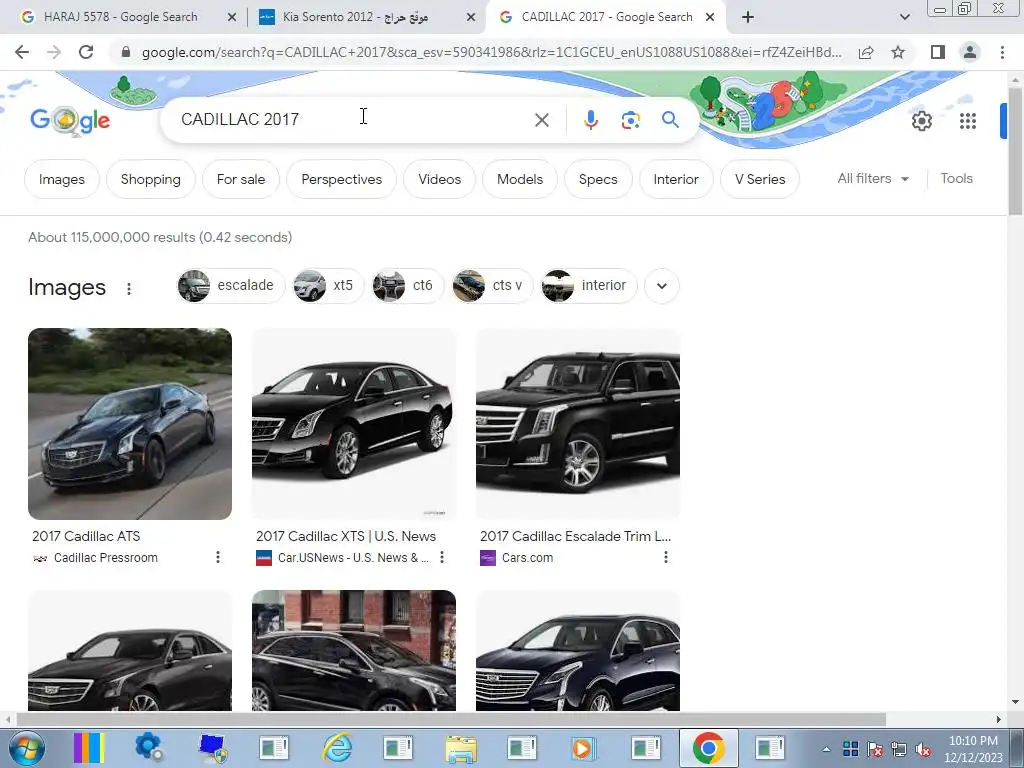Bookmark this page with the star icon

(898, 52)
